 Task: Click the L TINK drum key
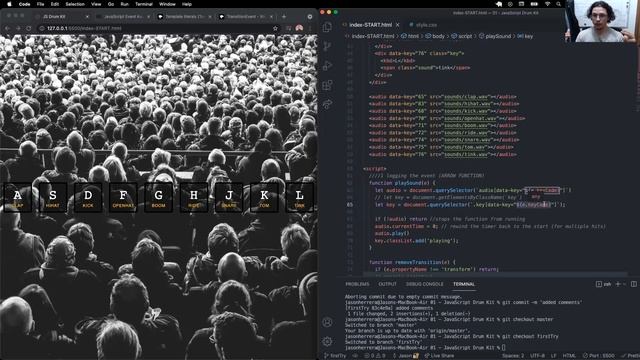(x=300, y=198)
